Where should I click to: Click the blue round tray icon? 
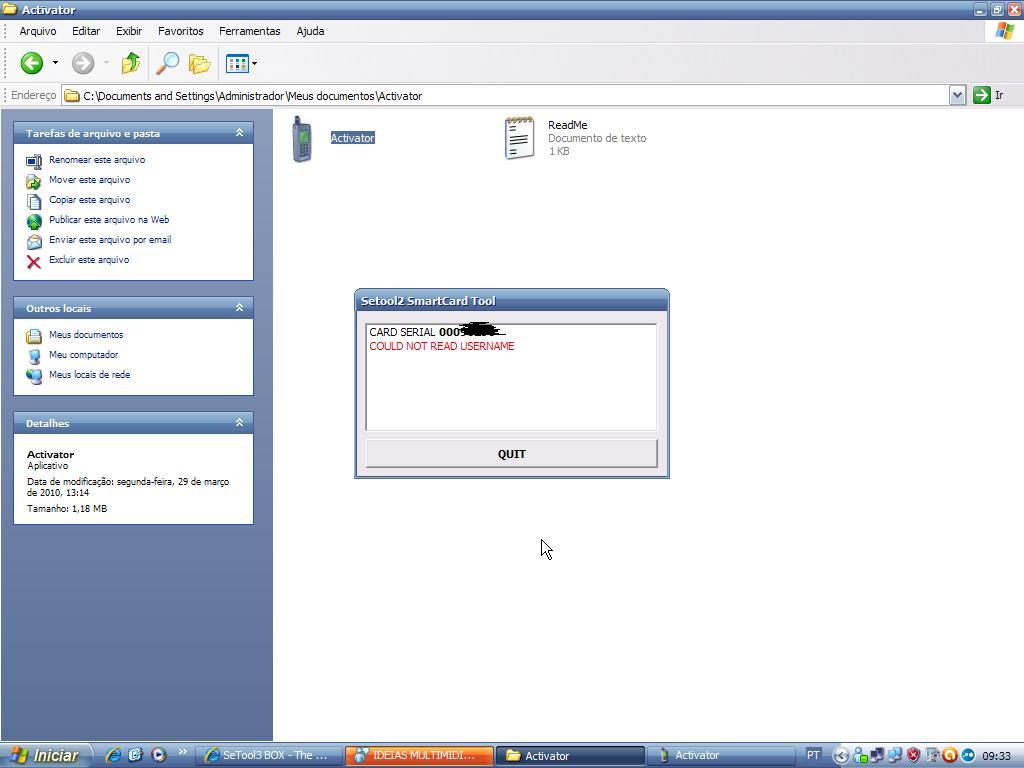(x=967, y=756)
